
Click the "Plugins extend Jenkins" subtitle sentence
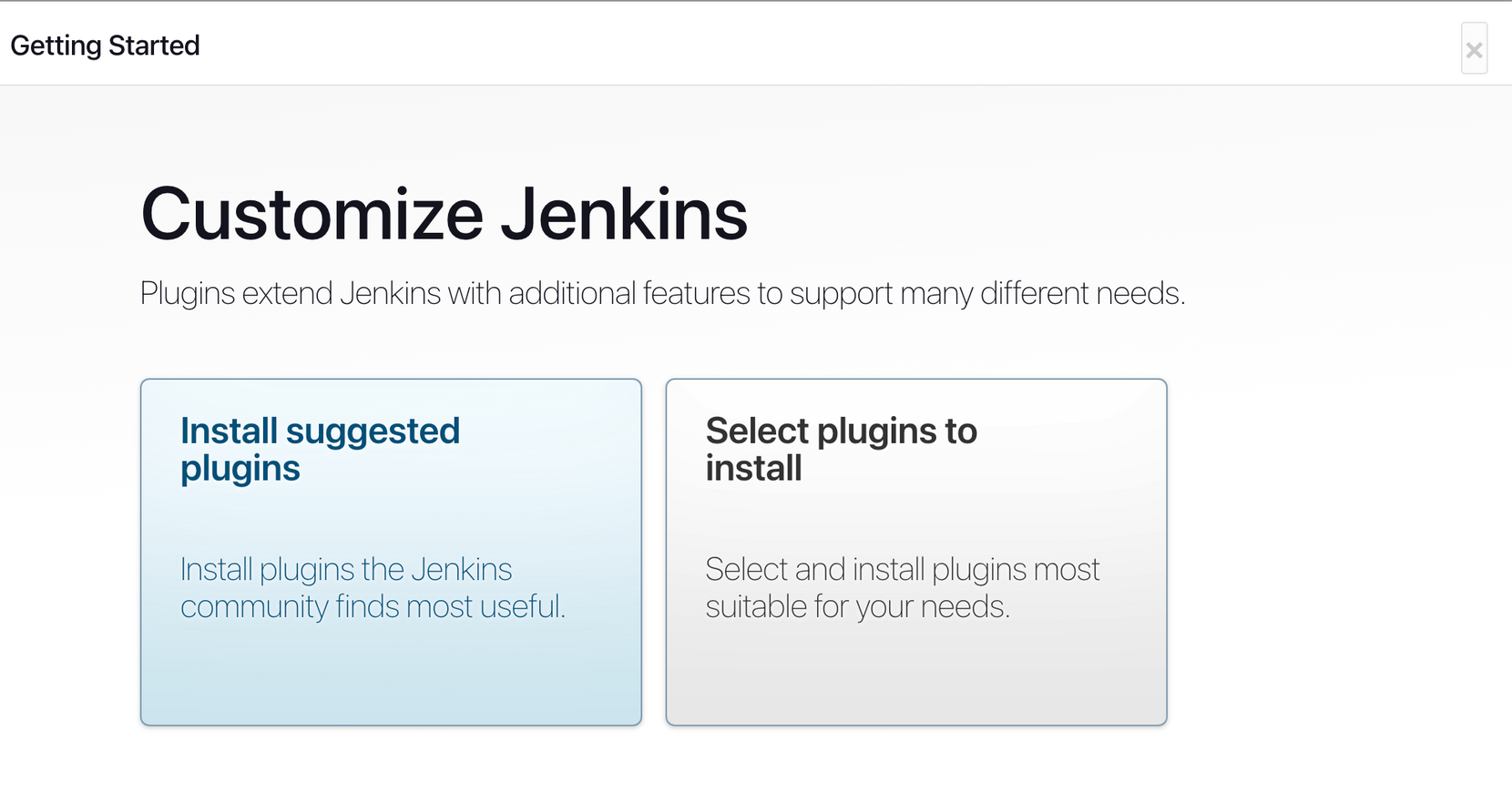[x=662, y=294]
